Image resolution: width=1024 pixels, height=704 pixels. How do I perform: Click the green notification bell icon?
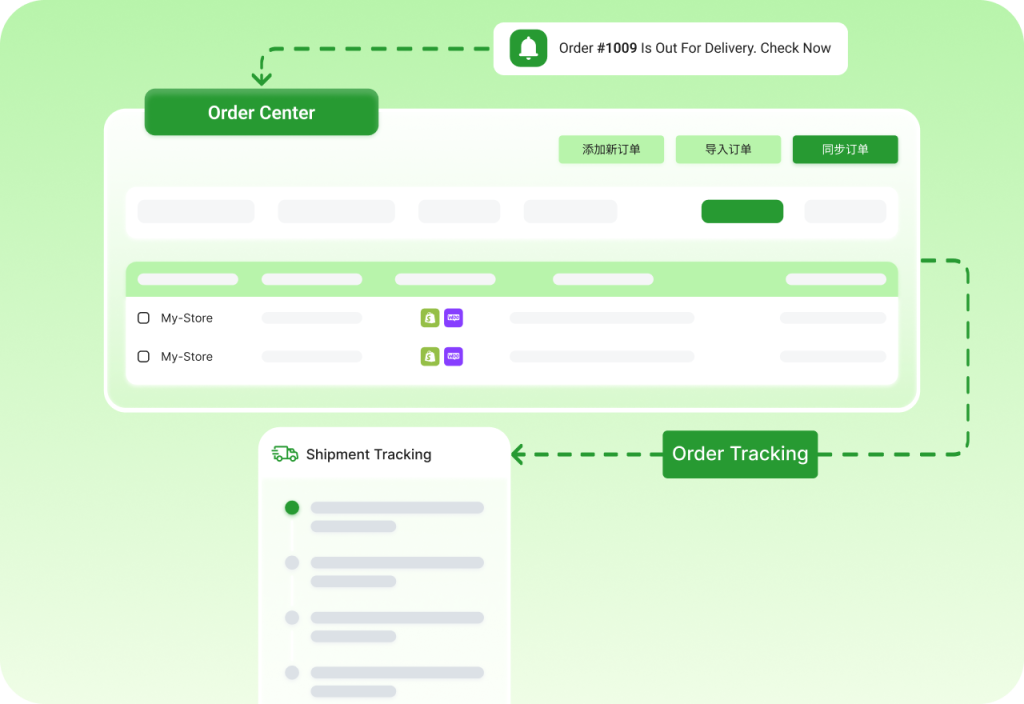tap(528, 48)
